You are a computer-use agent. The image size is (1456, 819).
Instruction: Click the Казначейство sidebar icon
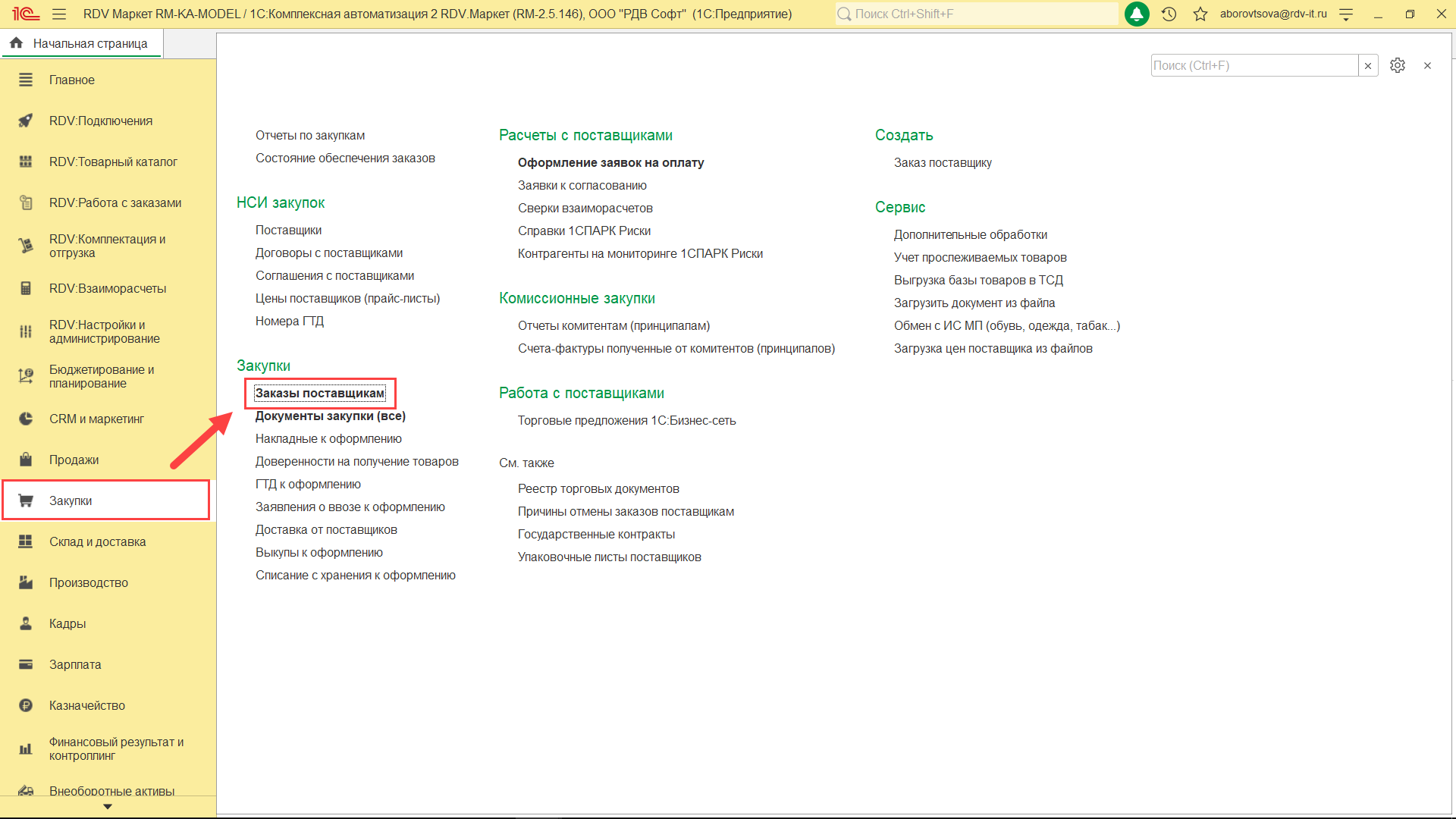[26, 705]
